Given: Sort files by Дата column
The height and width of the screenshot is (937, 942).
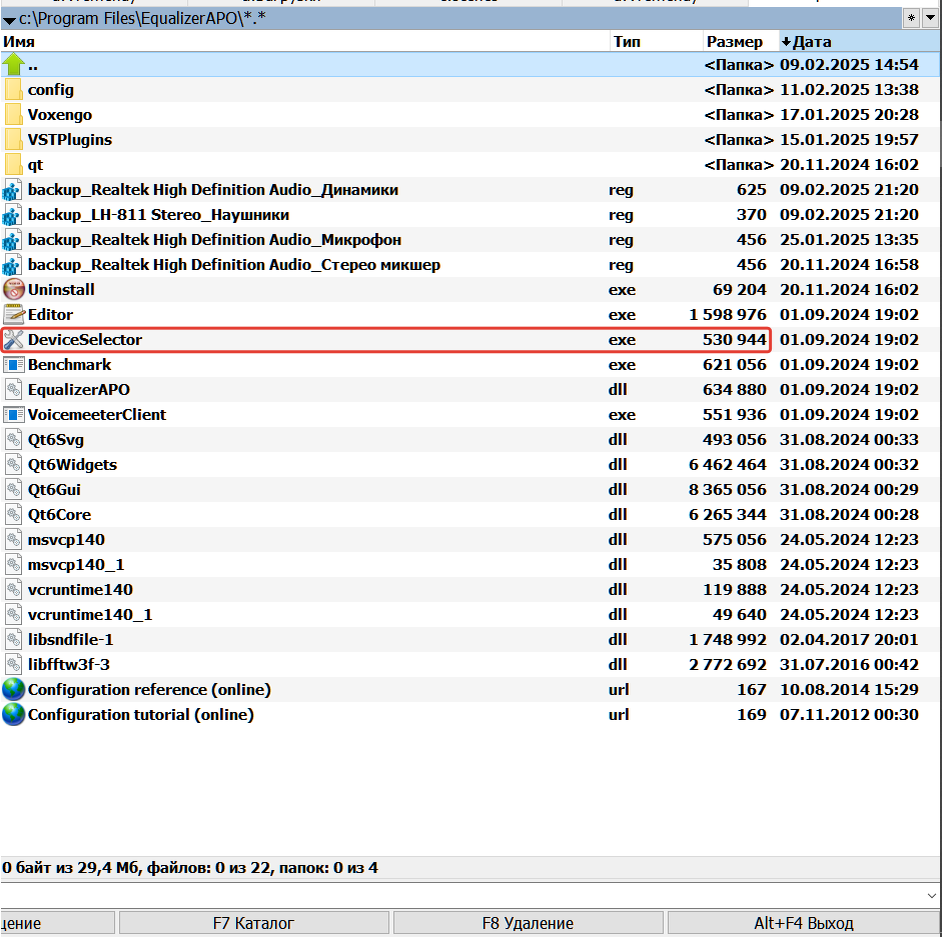Looking at the screenshot, I should [x=860, y=41].
